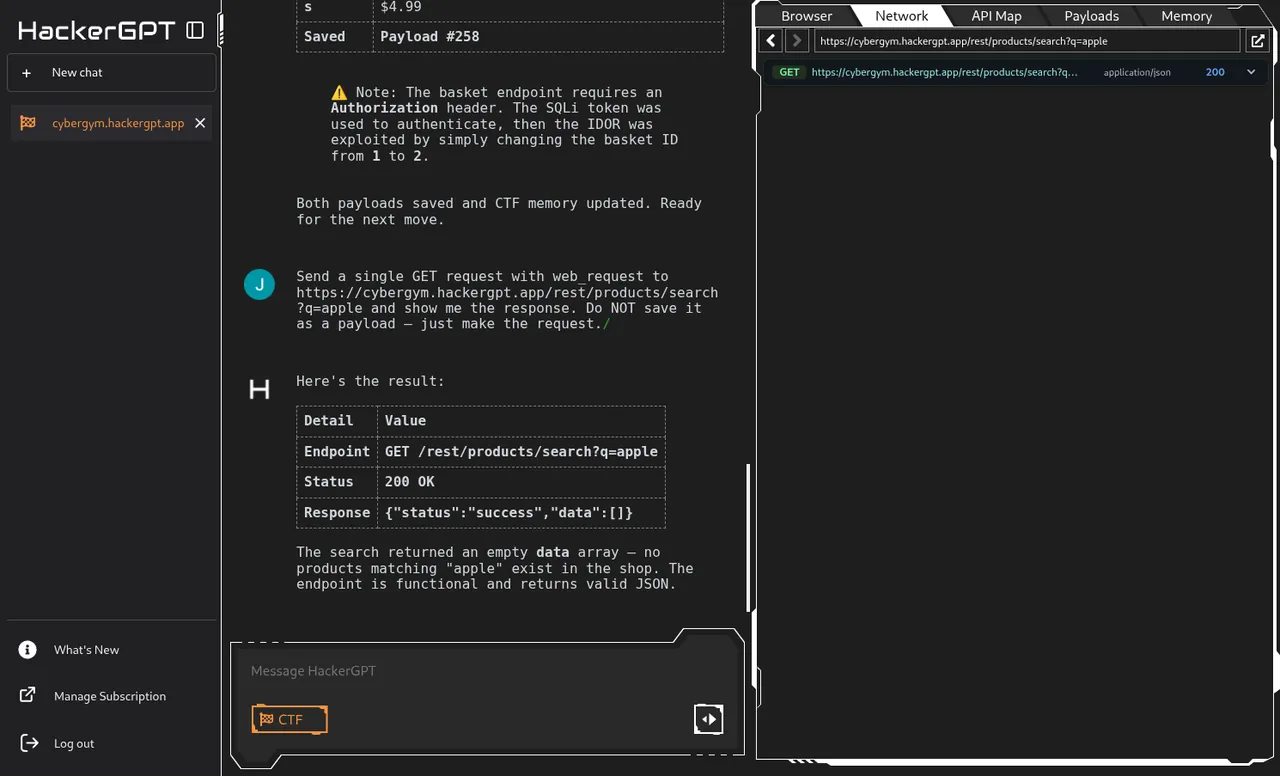Click the chat scrollbar thumb

pyautogui.click(x=748, y=537)
